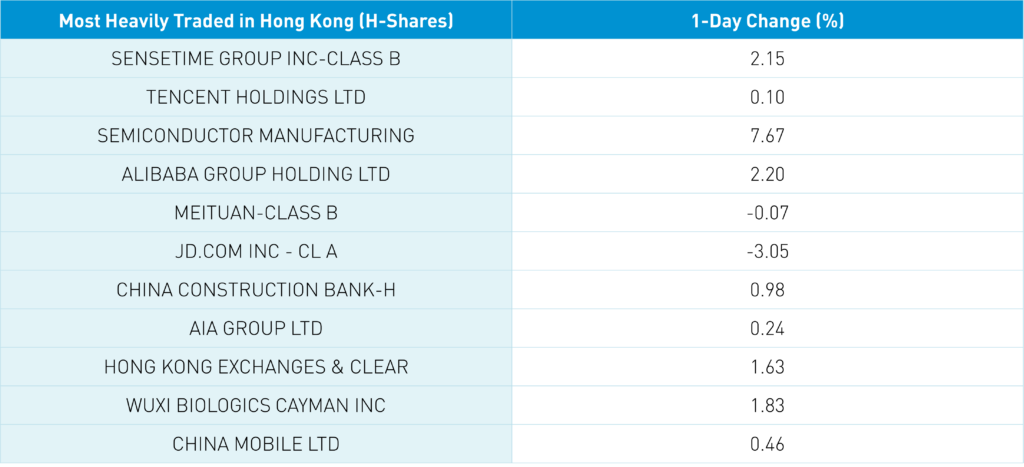Click CHINA CONSTRUCTION BANK-H stock name
Viewport: 1024px width, 467px height.
[x=256, y=290]
